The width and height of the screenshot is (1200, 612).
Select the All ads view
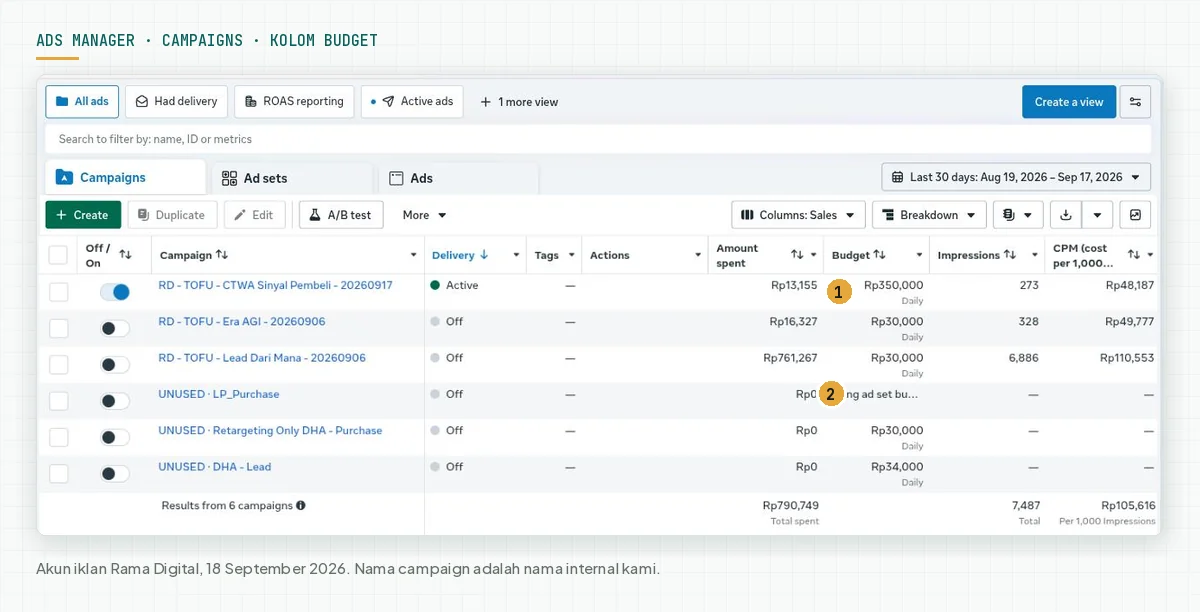[x=83, y=102]
